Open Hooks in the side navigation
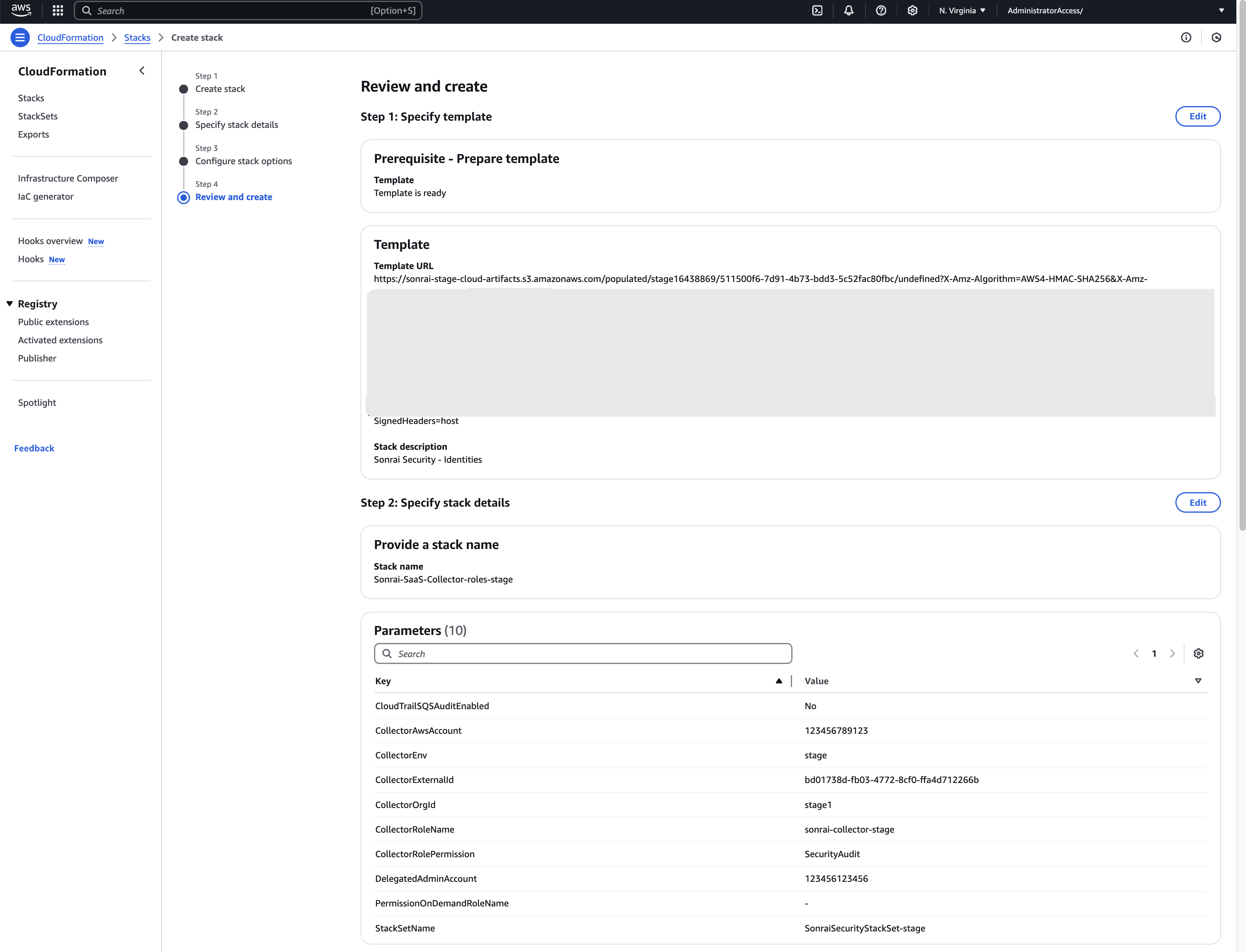This screenshot has width=1246, height=952. [x=31, y=259]
